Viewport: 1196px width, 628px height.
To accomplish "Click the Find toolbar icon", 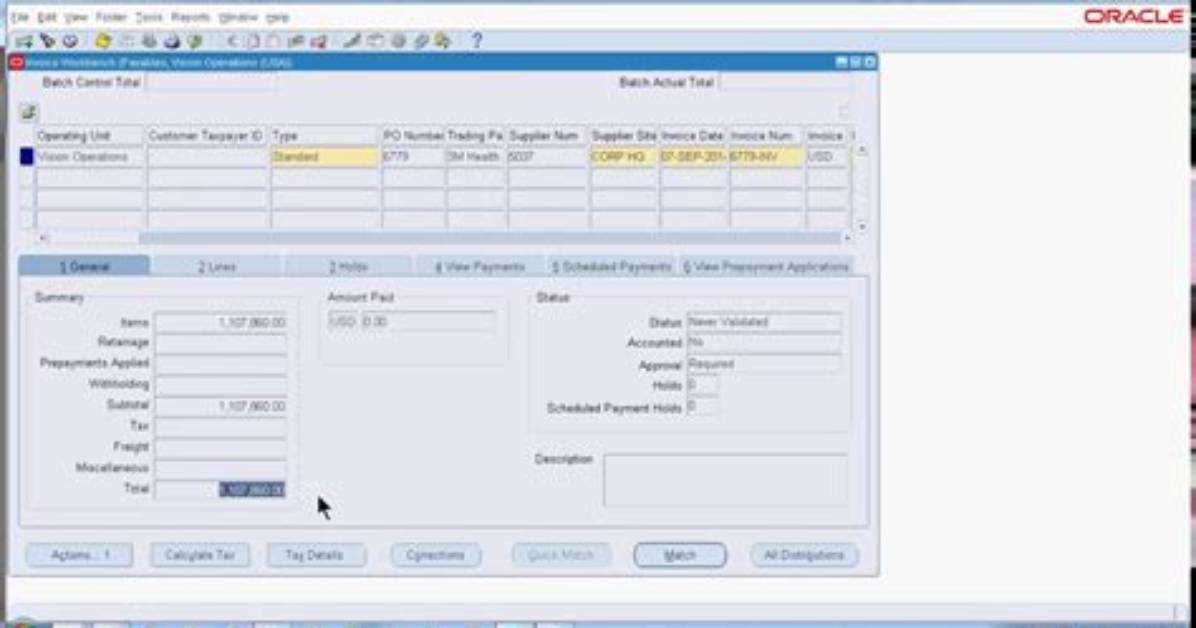I will tap(47, 41).
